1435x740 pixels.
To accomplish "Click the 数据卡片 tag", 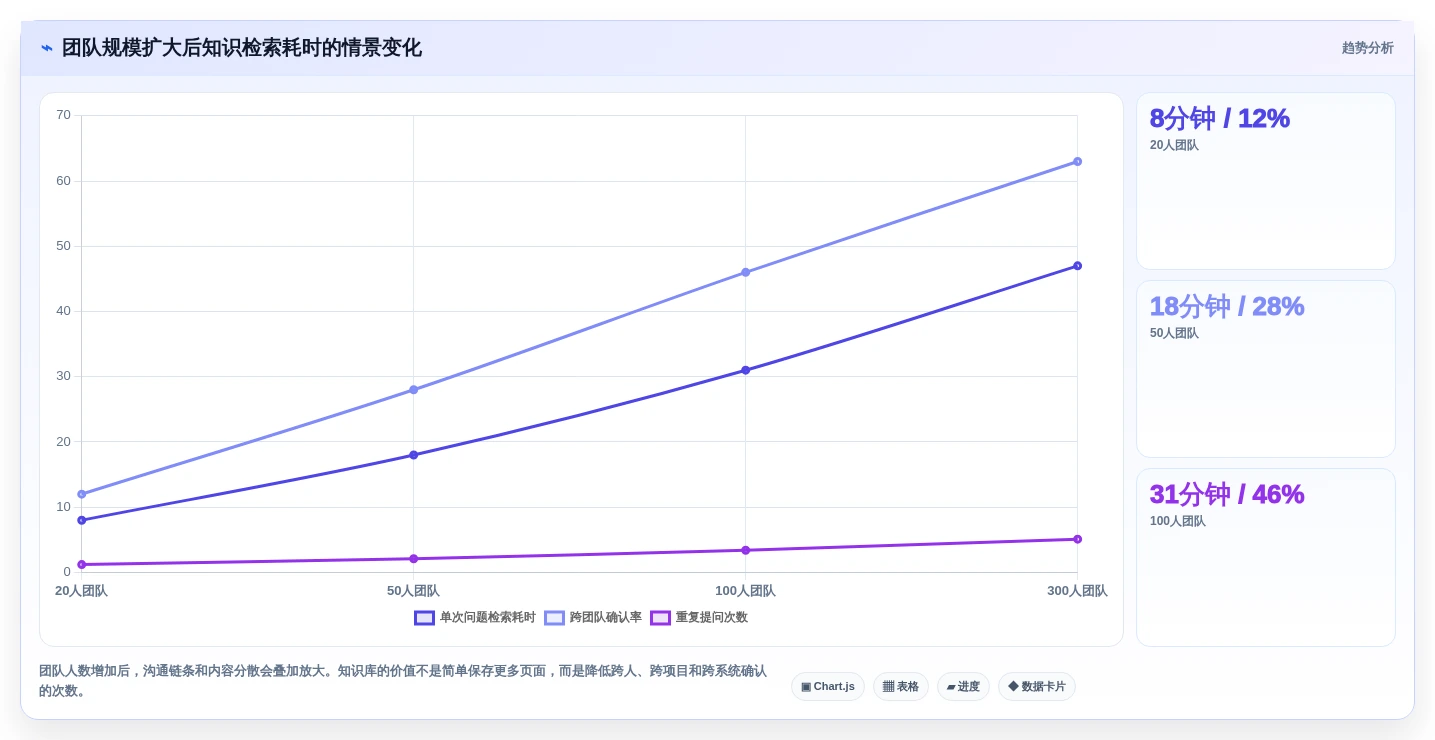I will [1037, 687].
